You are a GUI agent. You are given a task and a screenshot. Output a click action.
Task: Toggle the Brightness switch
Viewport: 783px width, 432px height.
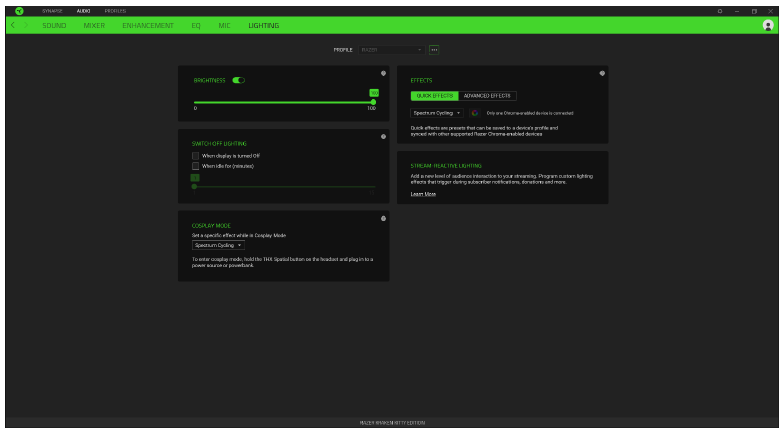pos(239,80)
